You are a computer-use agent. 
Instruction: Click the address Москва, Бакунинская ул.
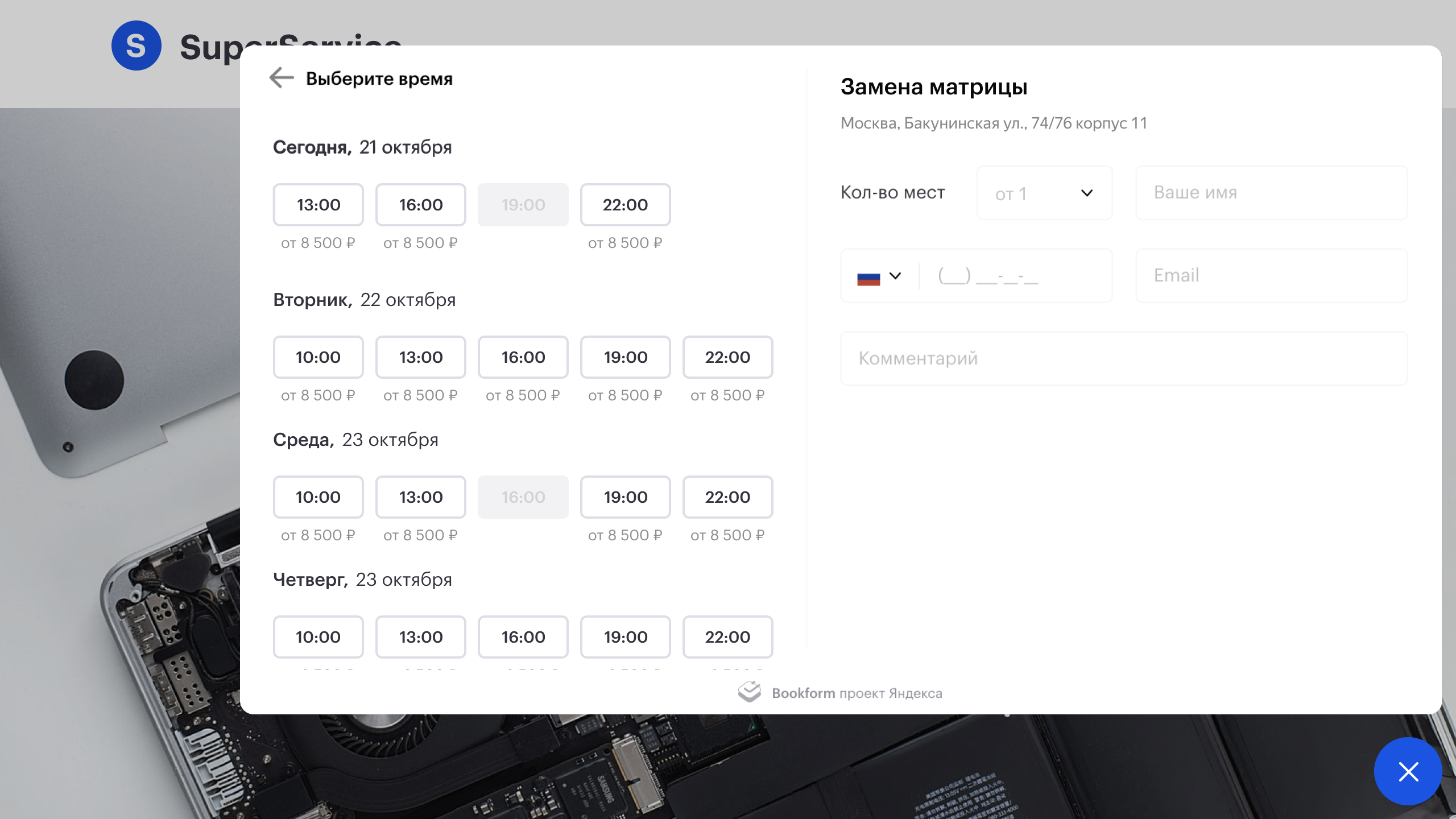tap(994, 123)
